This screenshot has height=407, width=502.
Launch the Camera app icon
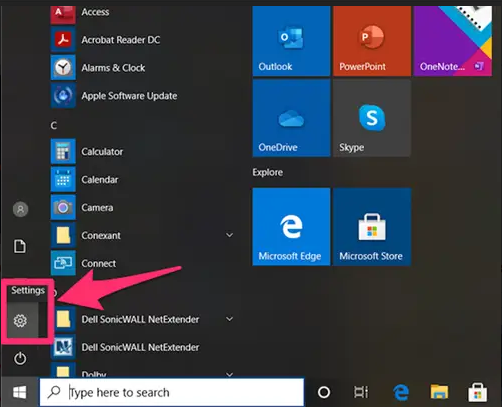[x=63, y=208]
